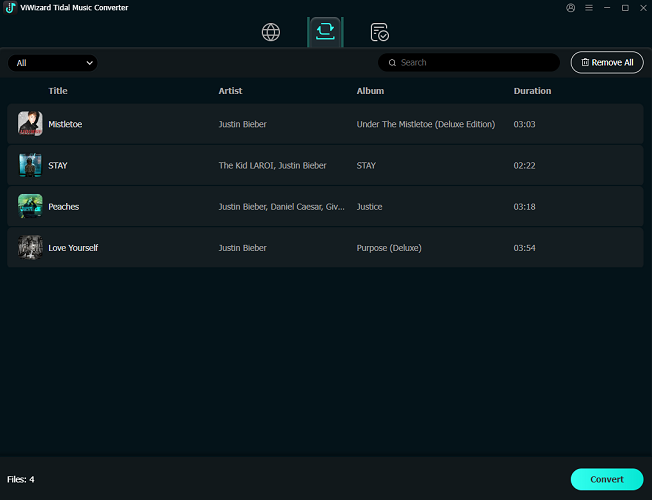This screenshot has height=500, width=652.
Task: Click the Love Yourself album thumbnail
Action: (30, 247)
